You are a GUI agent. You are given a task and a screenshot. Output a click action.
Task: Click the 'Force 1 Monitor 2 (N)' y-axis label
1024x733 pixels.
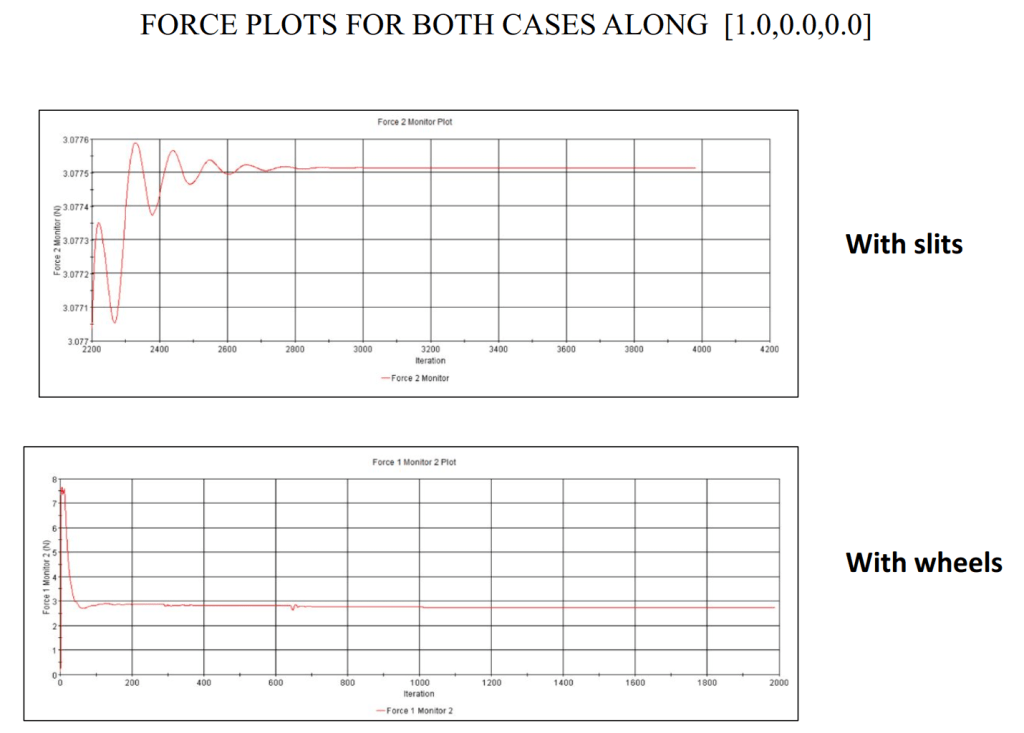click(x=45, y=577)
